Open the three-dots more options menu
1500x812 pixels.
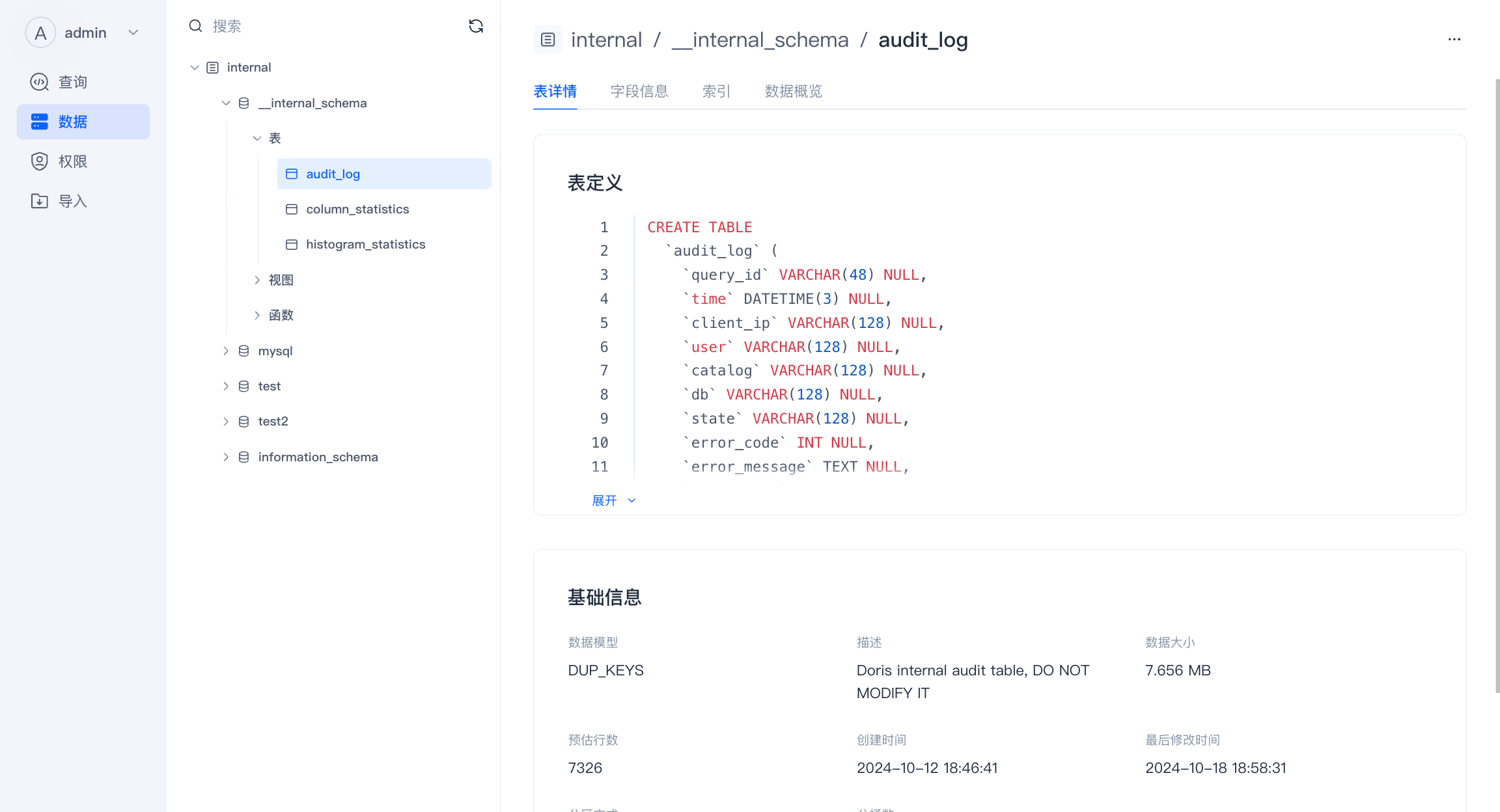(1454, 40)
